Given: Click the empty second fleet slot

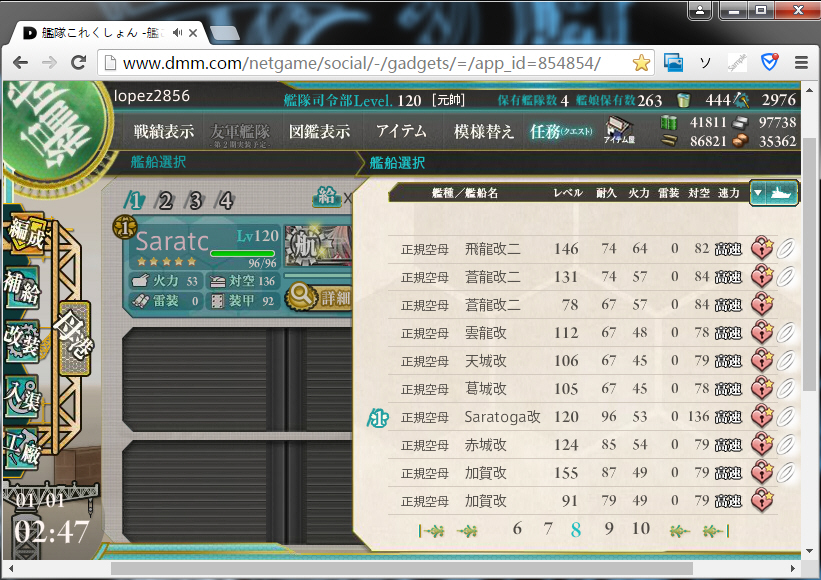Looking at the screenshot, I should click(x=237, y=379).
